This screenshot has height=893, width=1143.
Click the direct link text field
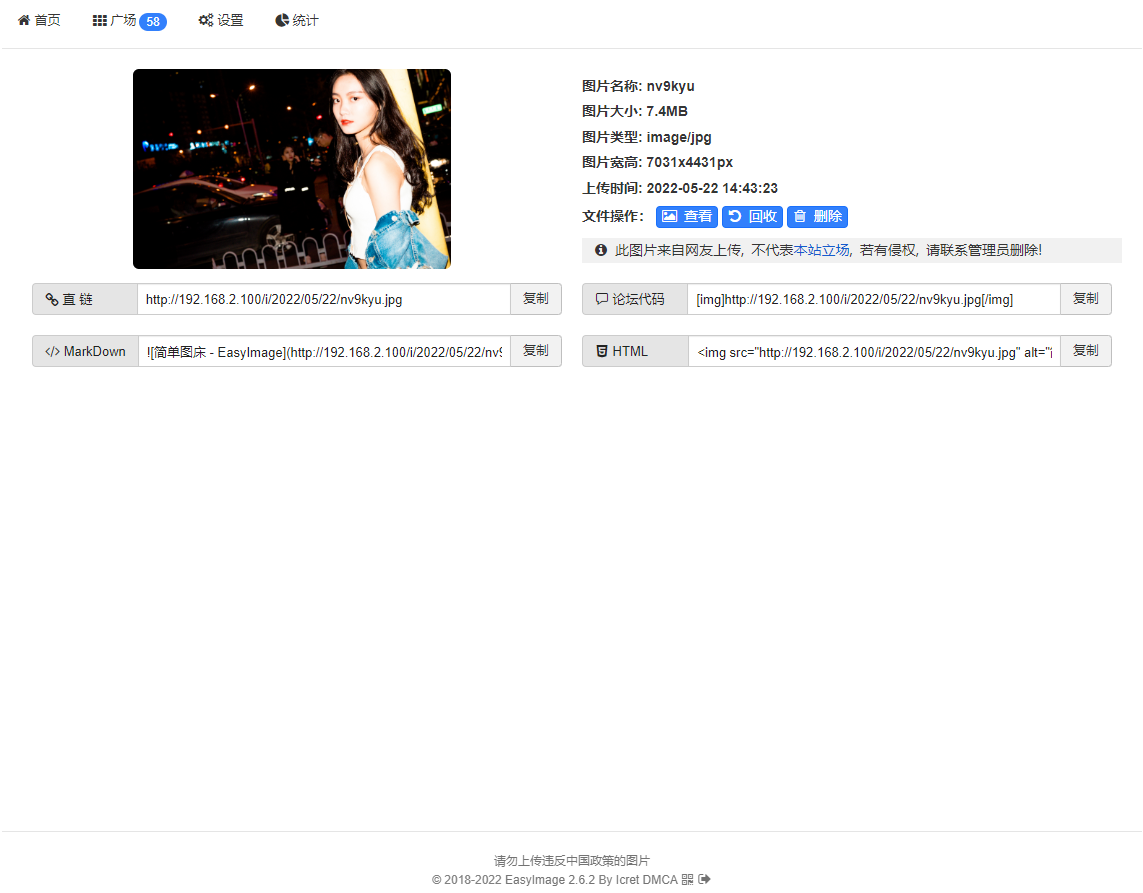pos(324,299)
